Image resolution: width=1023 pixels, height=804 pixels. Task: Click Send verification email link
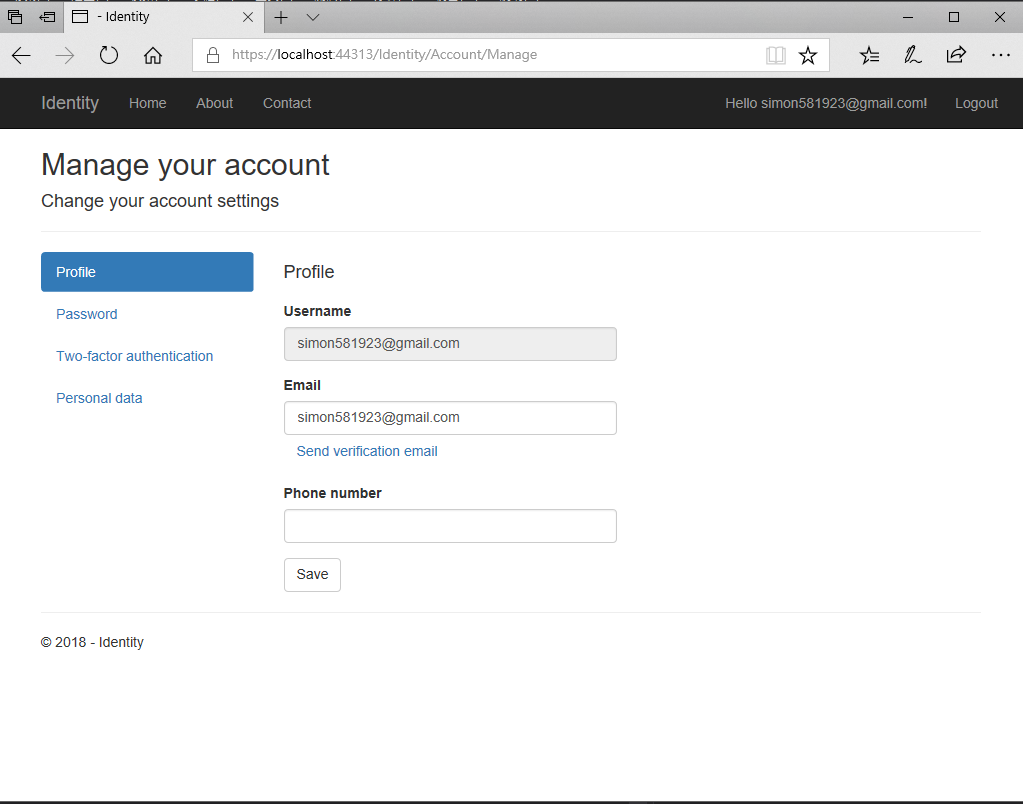[367, 452]
